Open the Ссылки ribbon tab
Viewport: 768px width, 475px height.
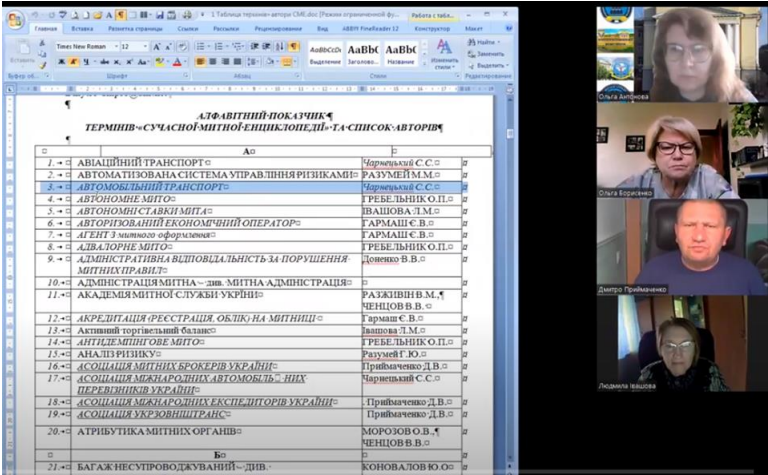pos(188,28)
